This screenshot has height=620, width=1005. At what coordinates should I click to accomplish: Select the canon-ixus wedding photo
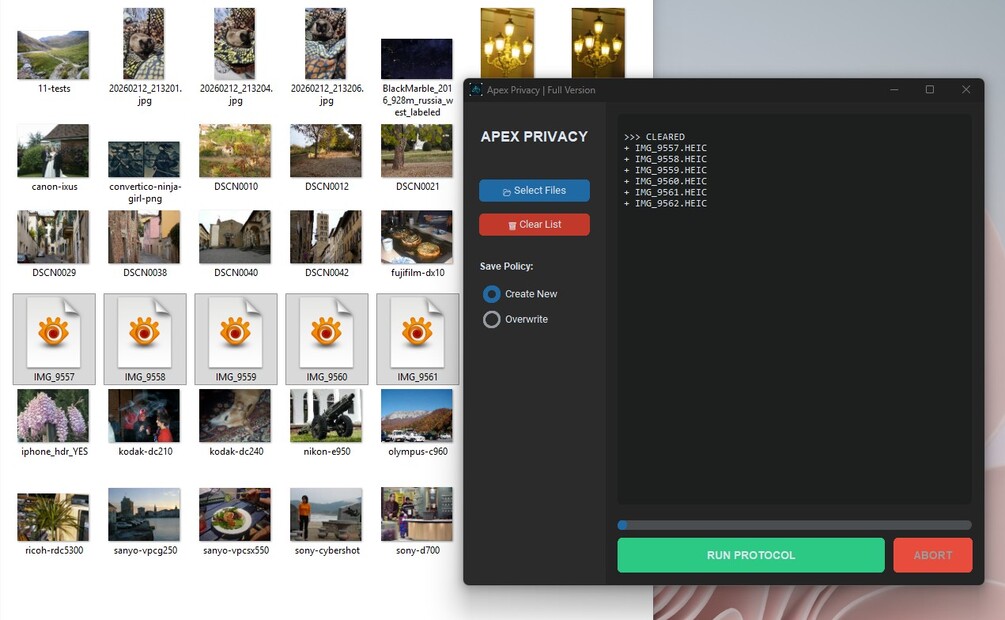(53, 151)
